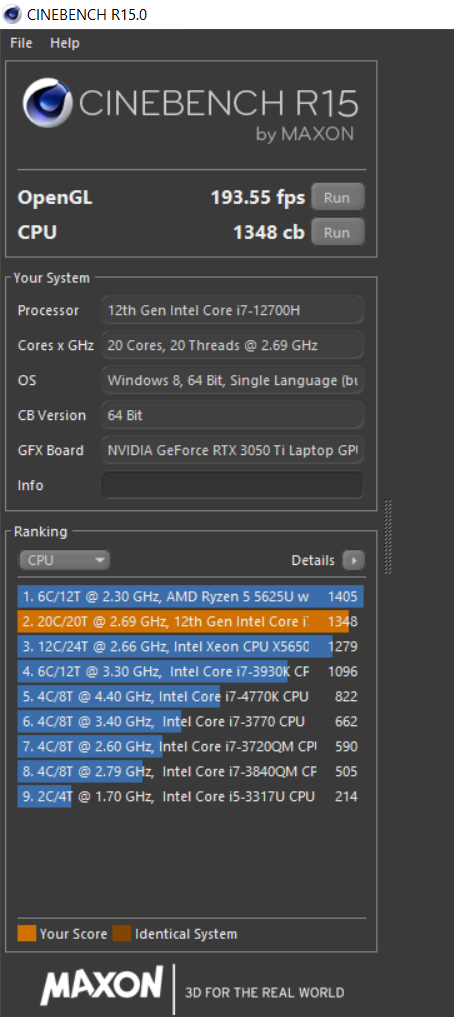This screenshot has height=1017, width=454.
Task: Click the CINEBENCH R15.0 title bar icon
Action: tap(13, 14)
